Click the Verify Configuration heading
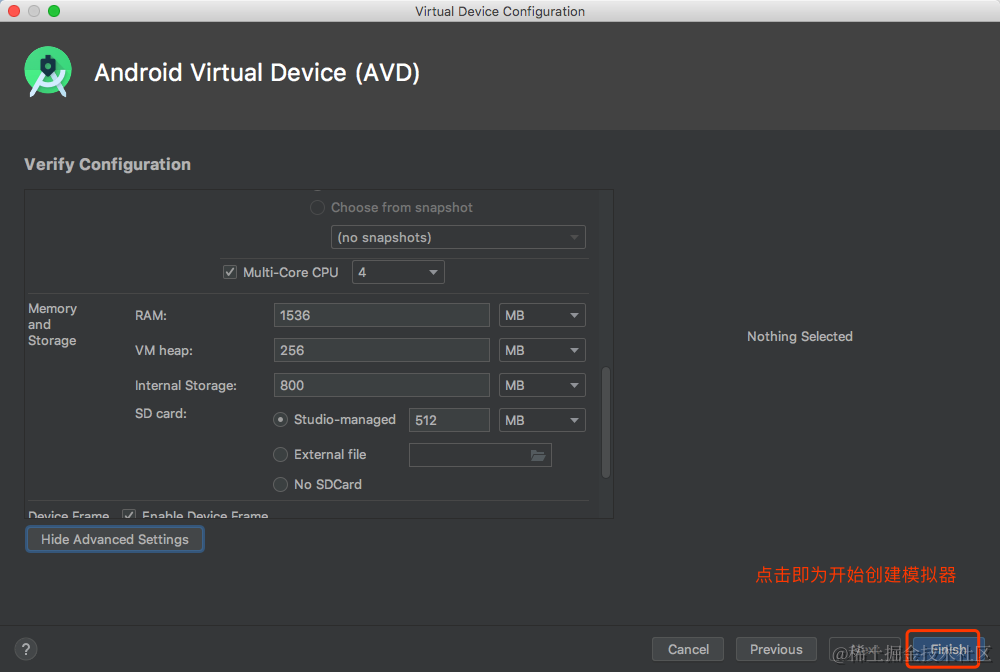This screenshot has width=1000, height=672. click(x=107, y=164)
